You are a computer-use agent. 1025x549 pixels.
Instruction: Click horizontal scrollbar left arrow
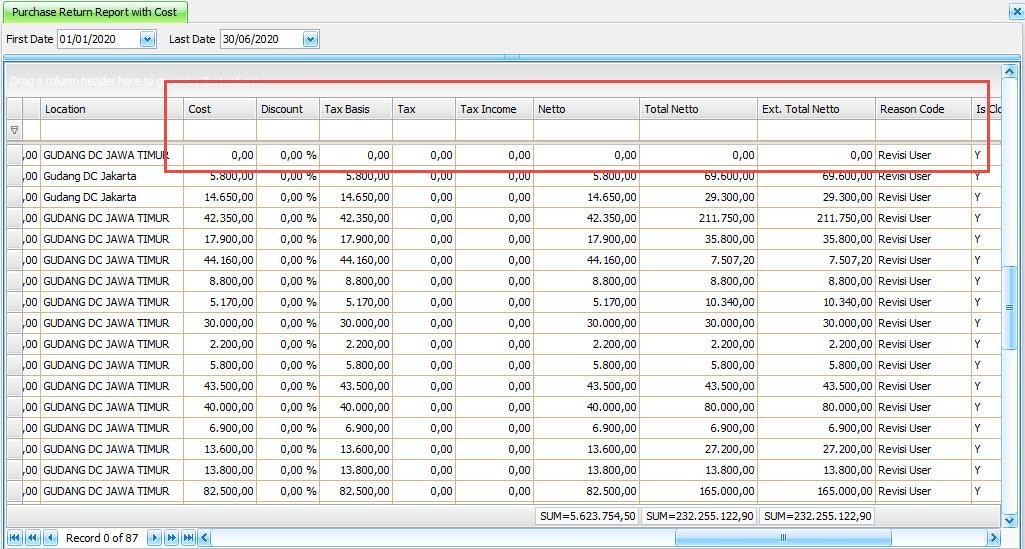[x=205, y=538]
